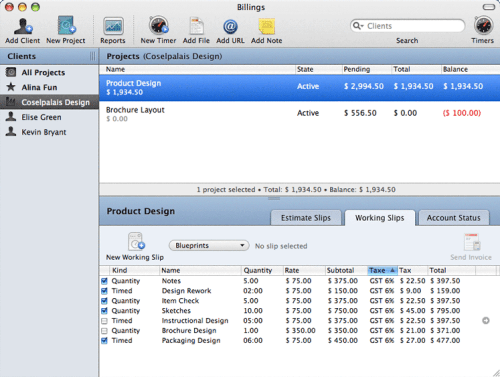Click the Add Note sticky icon
Image resolution: width=500 pixels, height=377 pixels.
coord(267,26)
